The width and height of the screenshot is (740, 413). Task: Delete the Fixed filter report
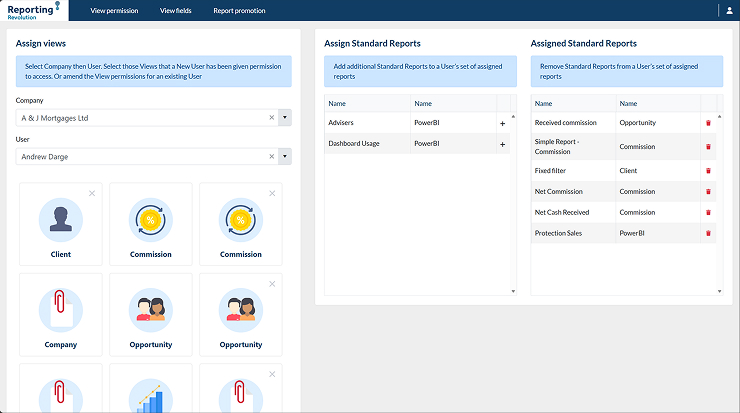coord(708,171)
